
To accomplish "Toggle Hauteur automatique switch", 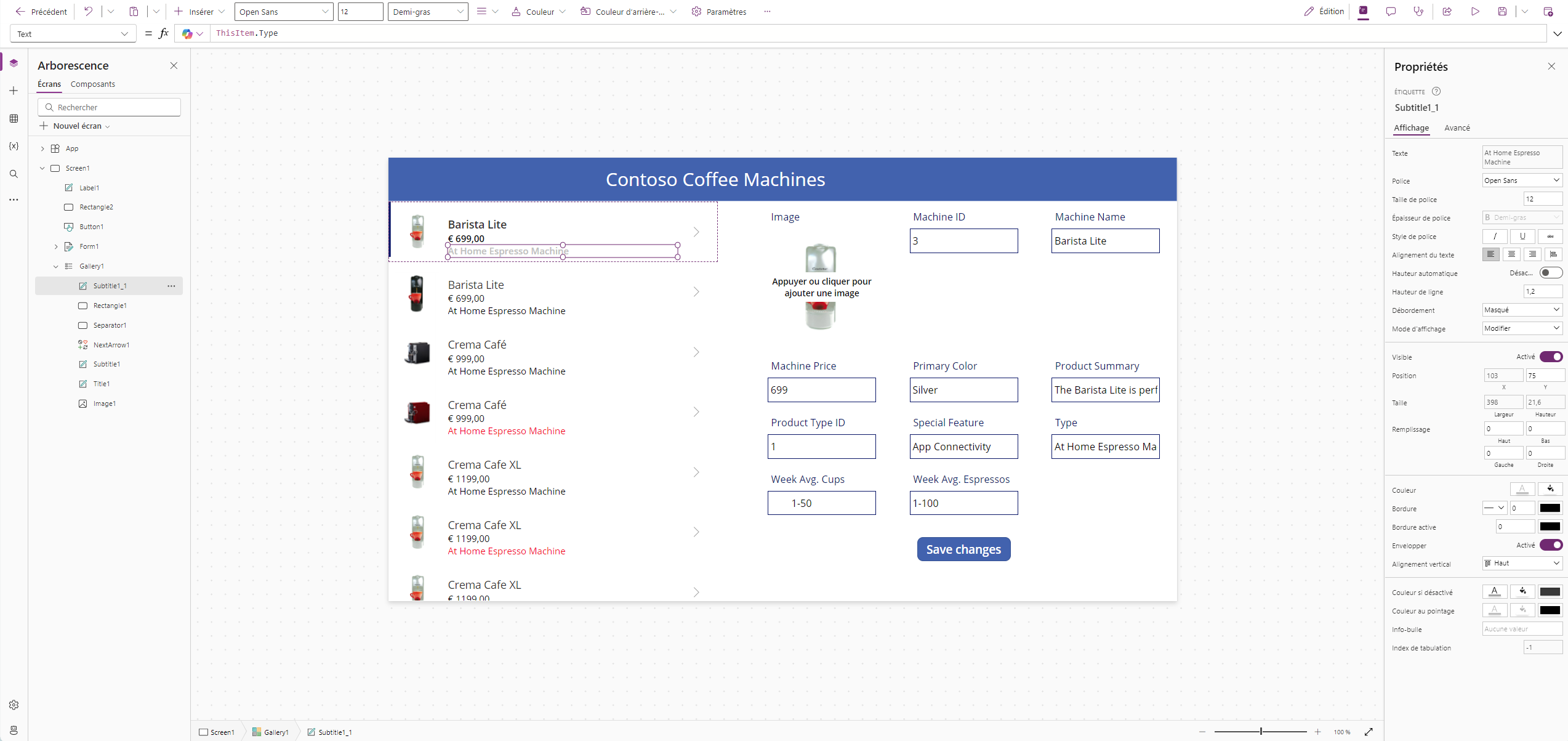I will coord(1551,273).
